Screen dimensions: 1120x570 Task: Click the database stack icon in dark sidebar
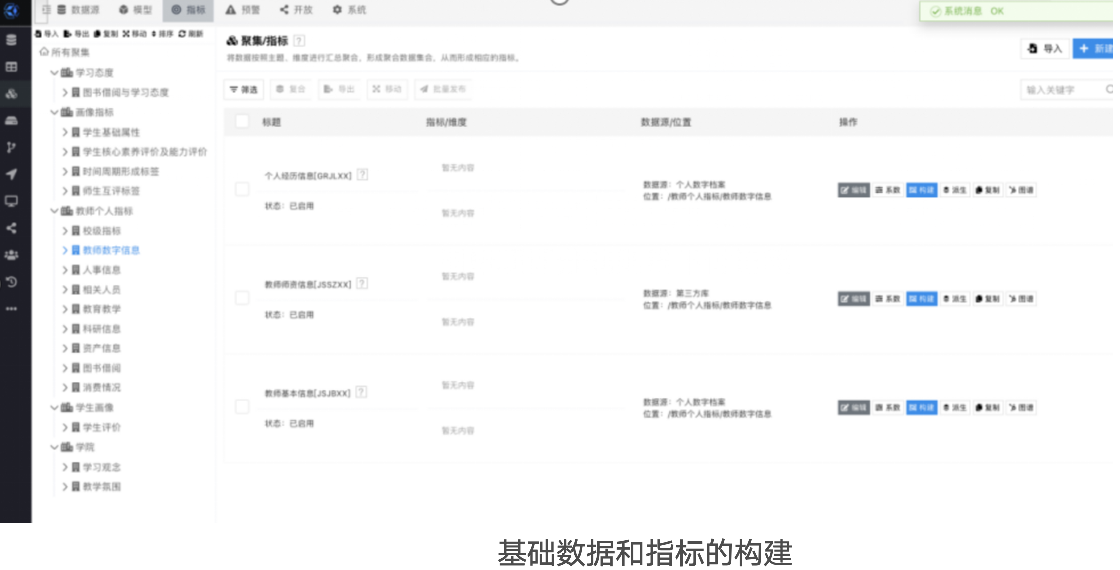(11, 40)
